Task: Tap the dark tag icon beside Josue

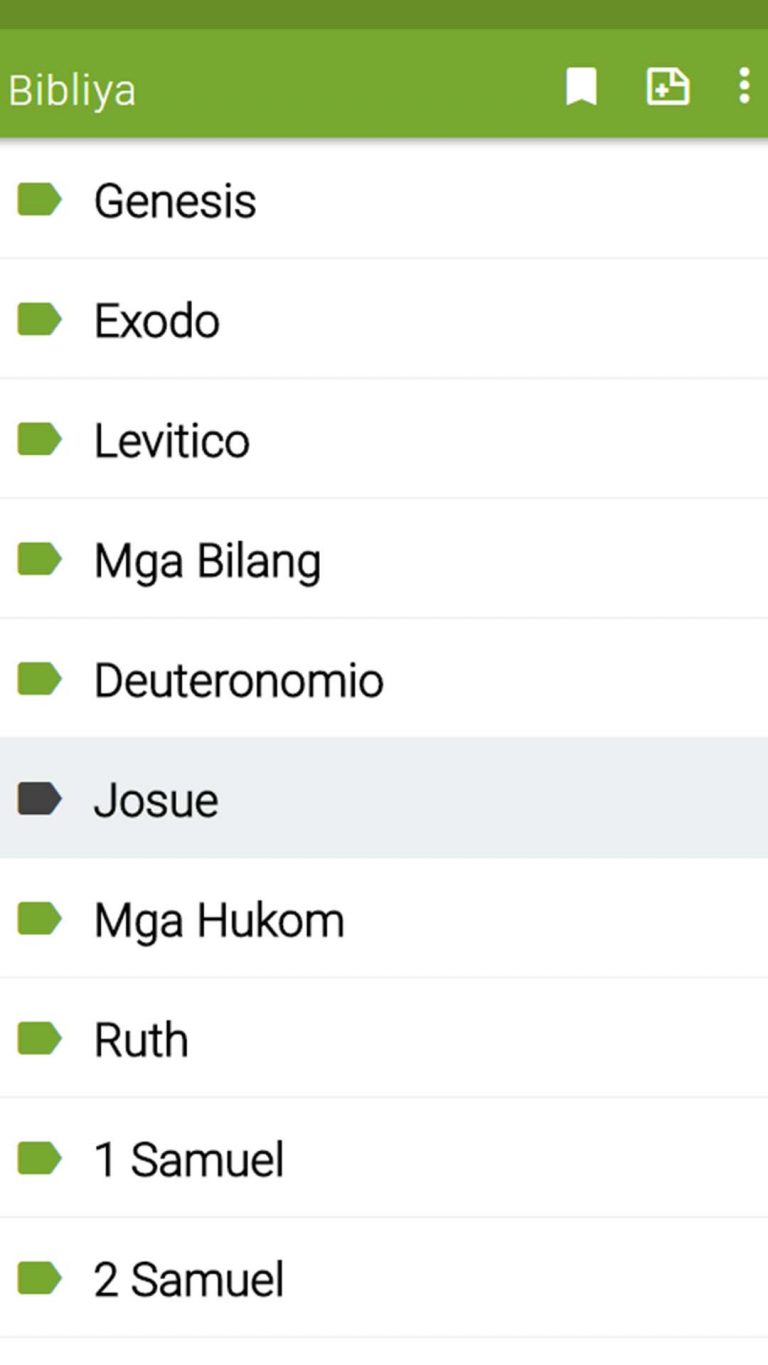Action: [x=38, y=799]
